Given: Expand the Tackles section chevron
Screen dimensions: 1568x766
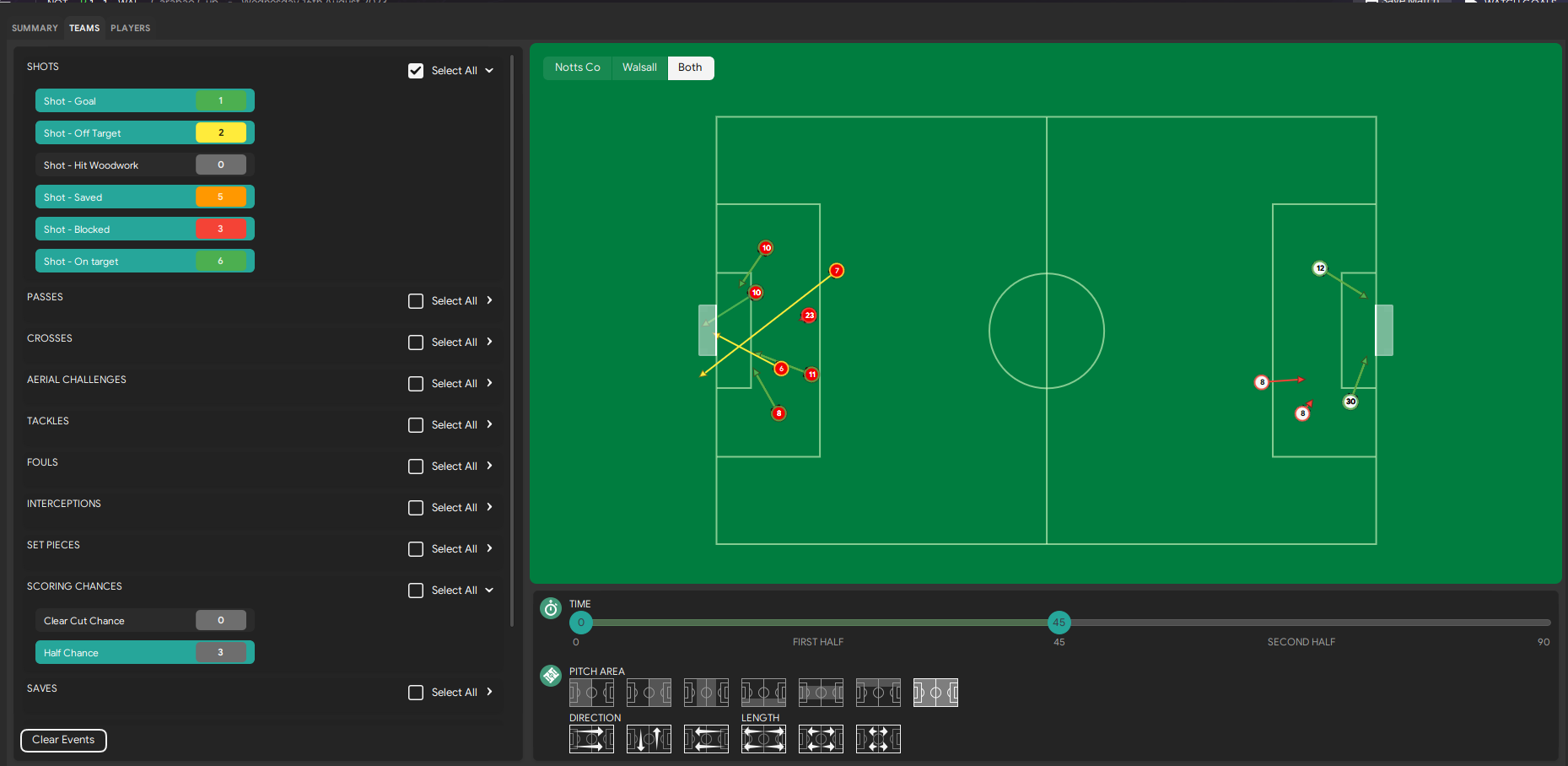Looking at the screenshot, I should pos(489,424).
